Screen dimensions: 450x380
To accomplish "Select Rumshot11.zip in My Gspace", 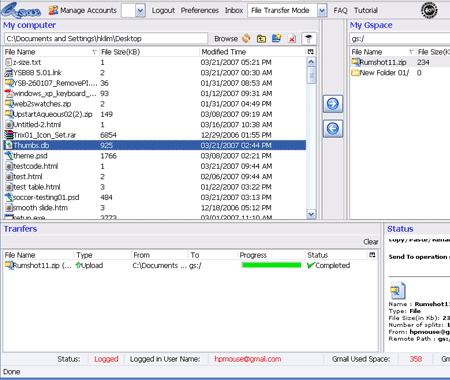I will pyautogui.click(x=400, y=62).
